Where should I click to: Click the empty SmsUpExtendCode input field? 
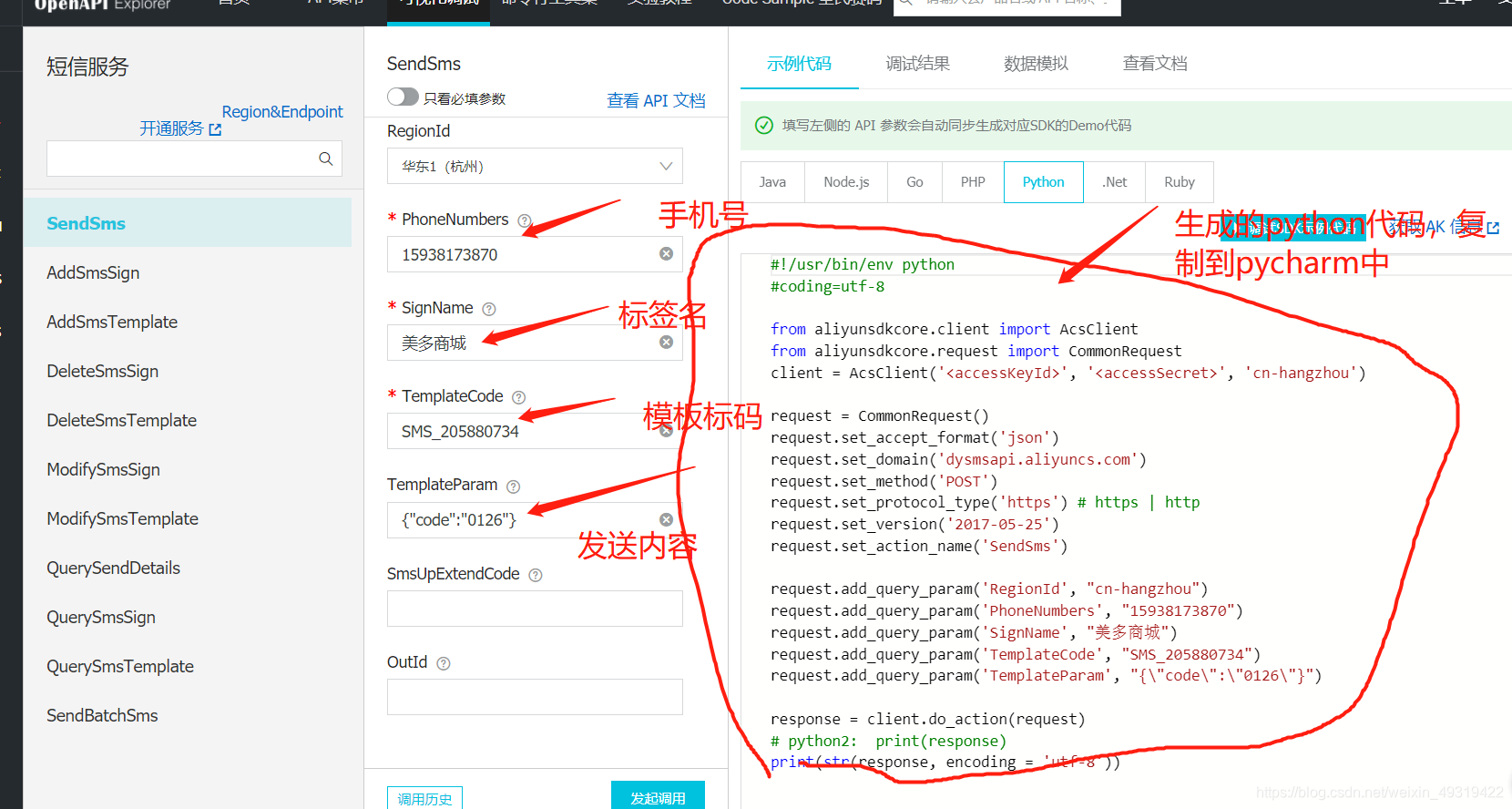535,609
